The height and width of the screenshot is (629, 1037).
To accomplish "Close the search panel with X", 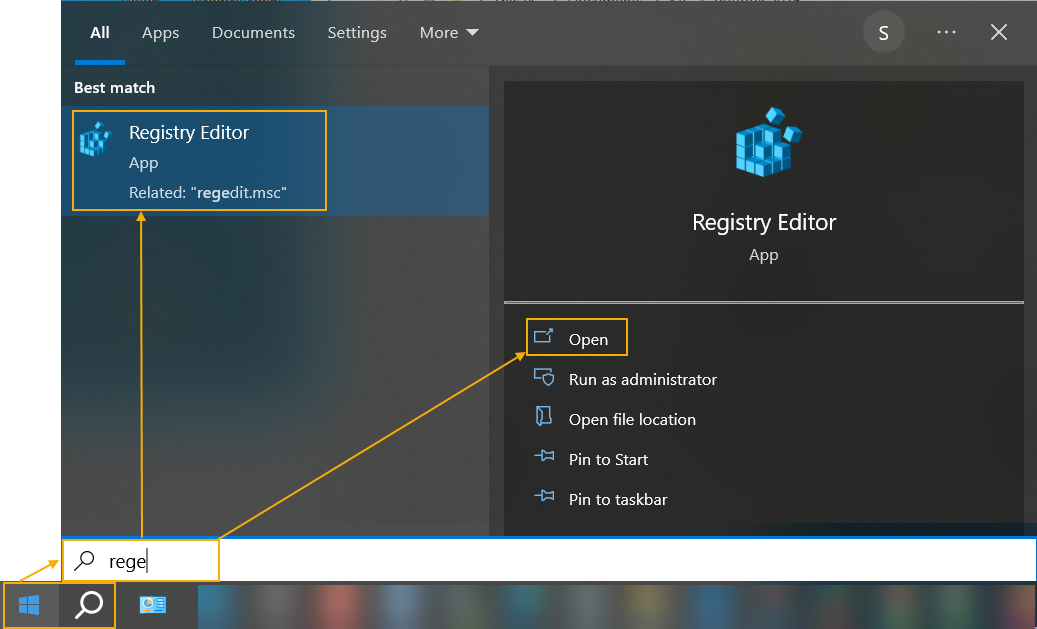I will tap(999, 32).
